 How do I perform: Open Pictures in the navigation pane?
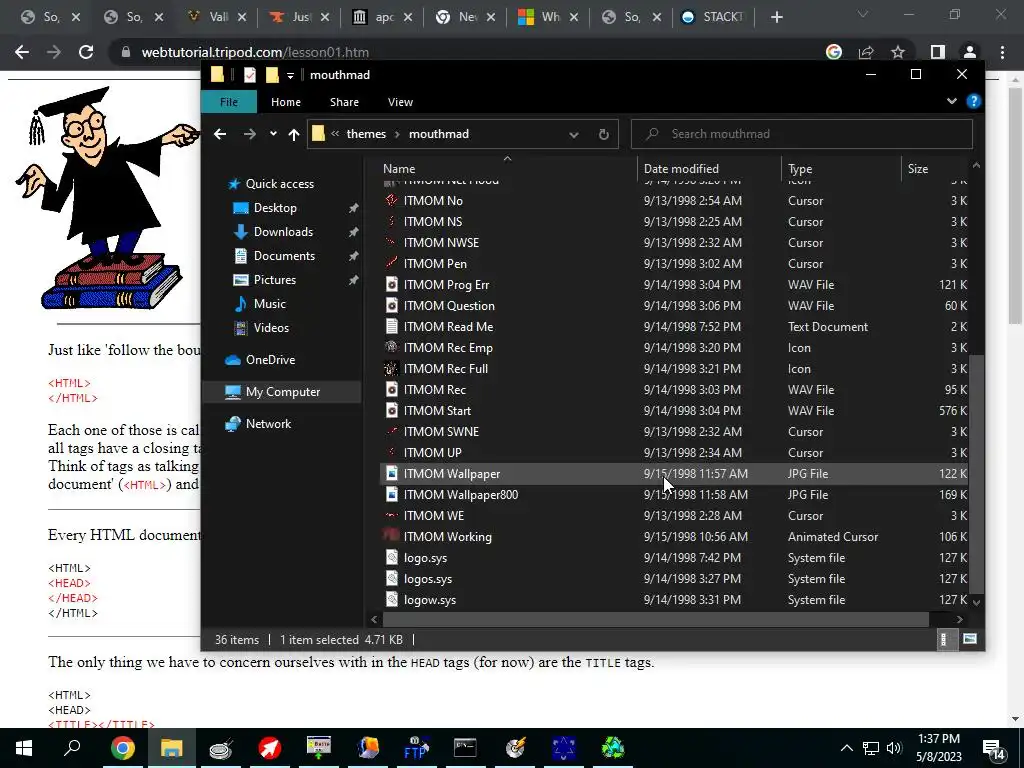274,280
